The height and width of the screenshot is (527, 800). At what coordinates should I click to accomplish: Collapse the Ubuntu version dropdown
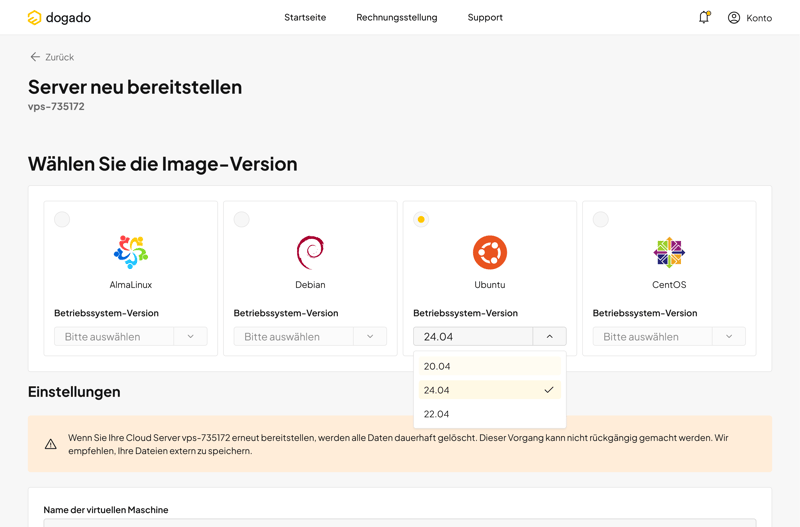tap(549, 337)
